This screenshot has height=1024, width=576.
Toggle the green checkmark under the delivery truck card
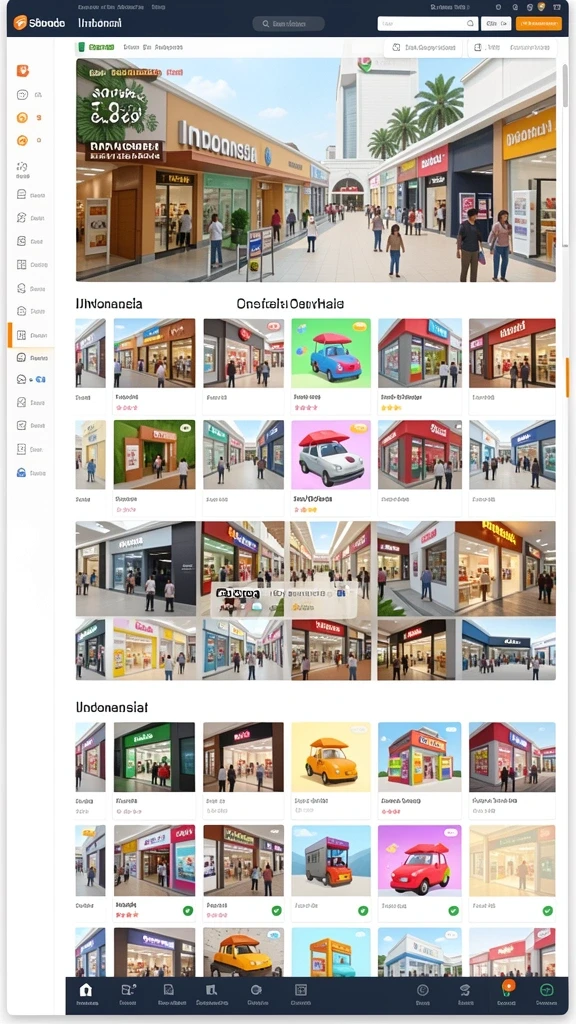coord(362,910)
